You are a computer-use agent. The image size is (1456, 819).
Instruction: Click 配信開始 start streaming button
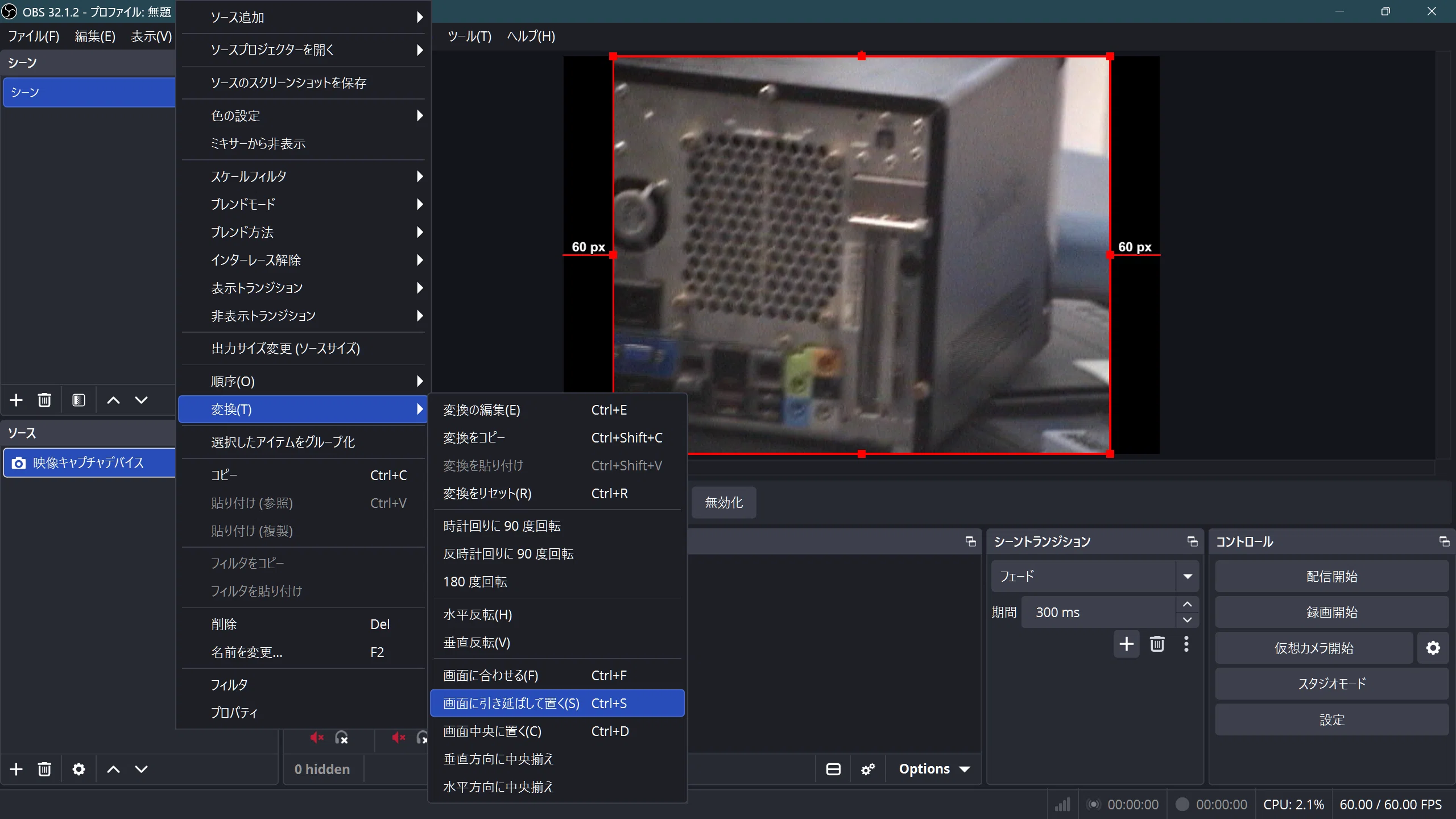(1331, 576)
